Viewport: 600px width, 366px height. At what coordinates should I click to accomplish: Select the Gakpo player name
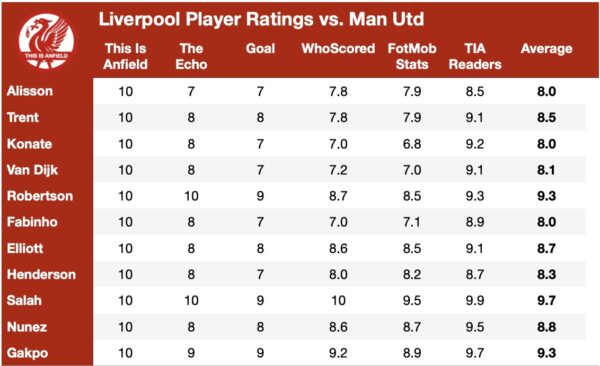(x=28, y=353)
